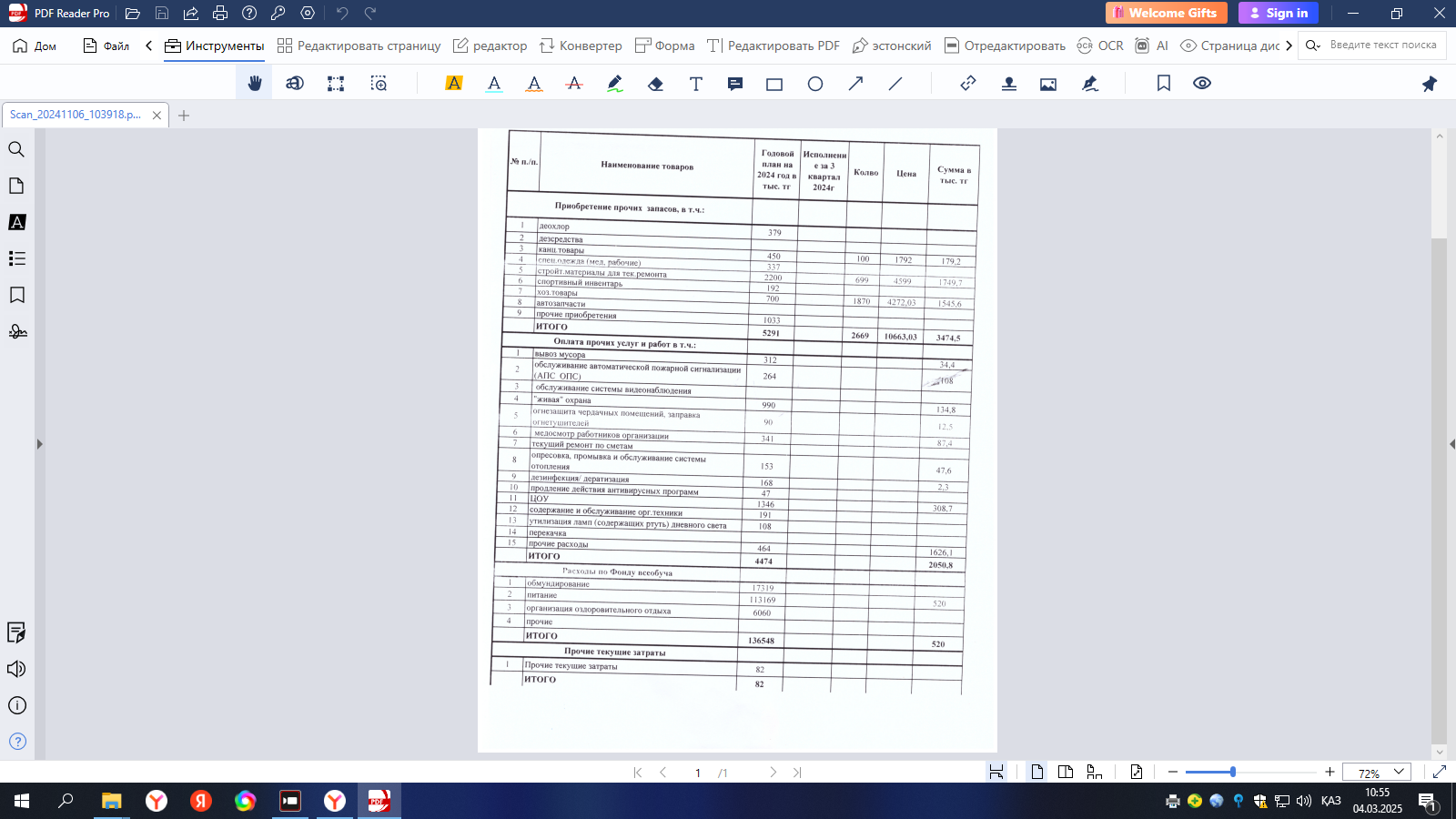This screenshot has height=819, width=1456.
Task: Show more toolbar tabs with right chevron
Action: point(1289,45)
